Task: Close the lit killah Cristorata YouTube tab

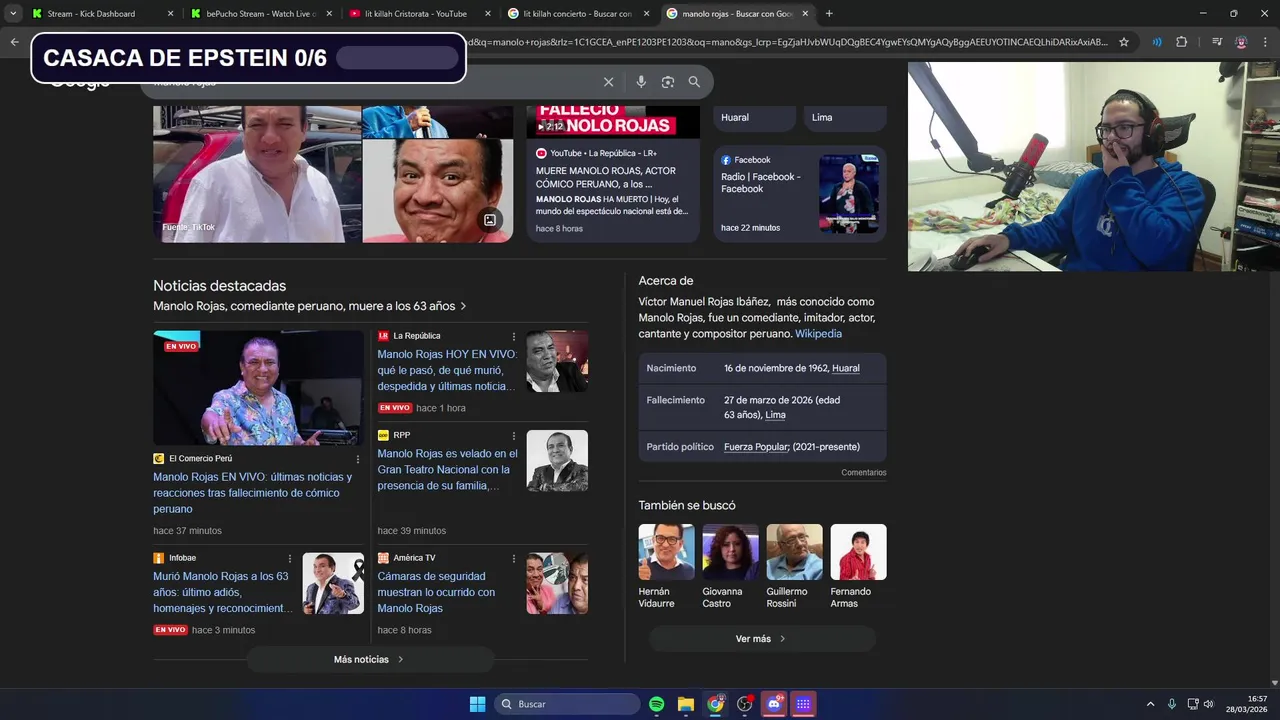Action: tap(488, 14)
